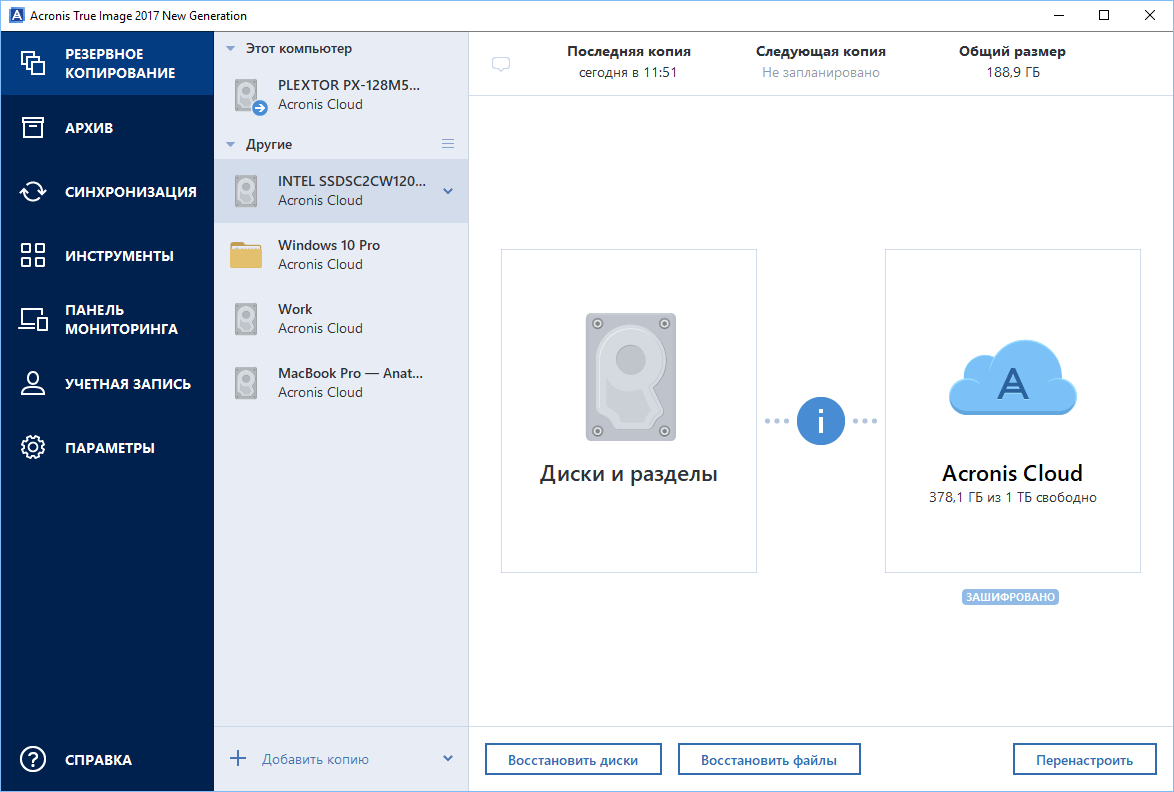Open Параметры via the gear icon
This screenshot has width=1174, height=792.
[x=33, y=447]
